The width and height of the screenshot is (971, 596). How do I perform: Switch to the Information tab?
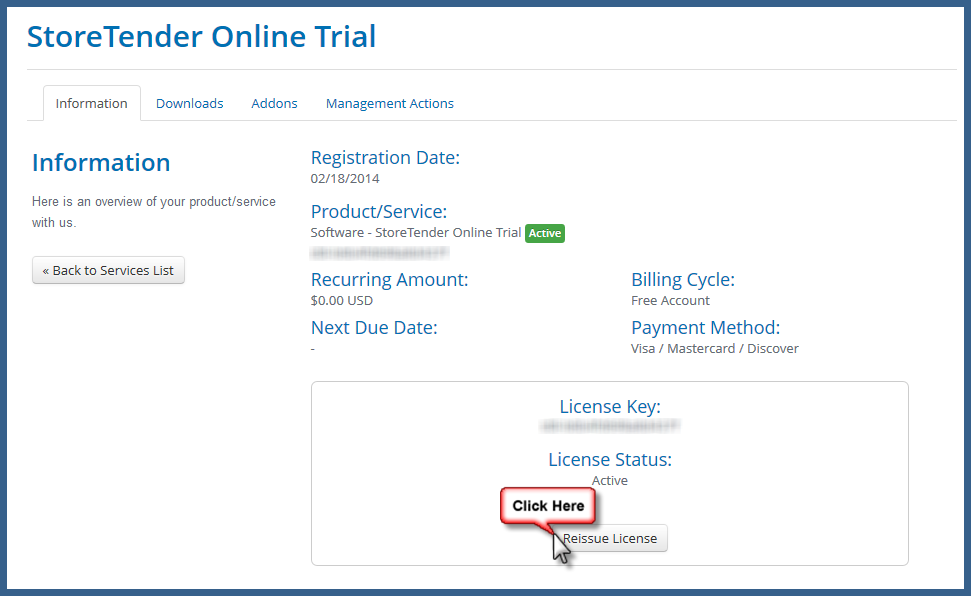click(92, 103)
